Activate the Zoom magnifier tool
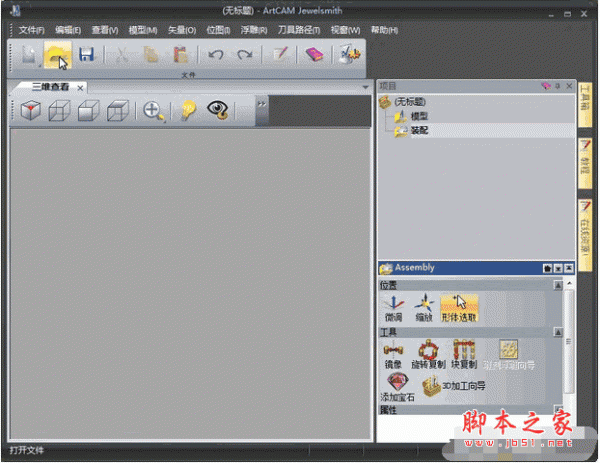 coord(153,111)
